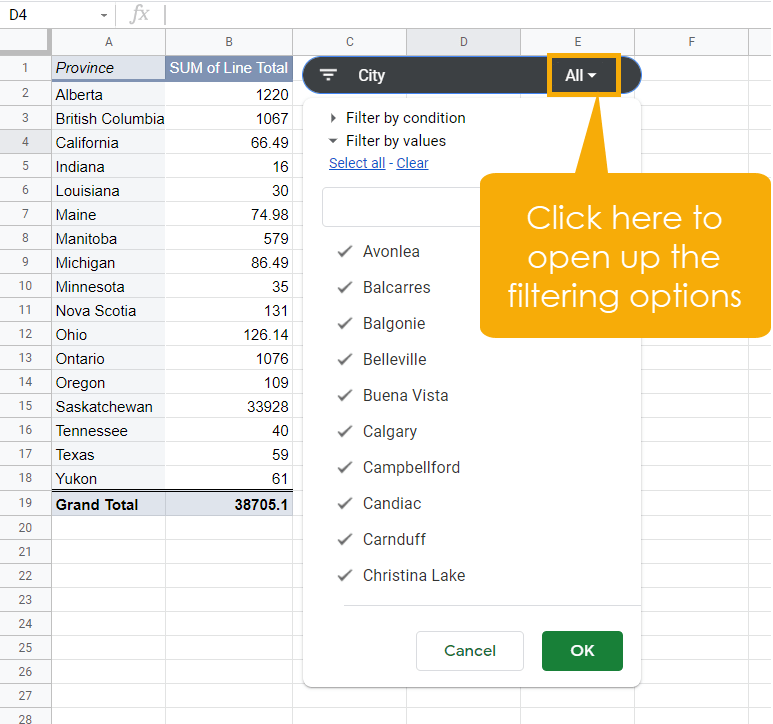The height and width of the screenshot is (724, 773).
Task: Select the Oregon cell
Action: pyautogui.click(x=108, y=382)
